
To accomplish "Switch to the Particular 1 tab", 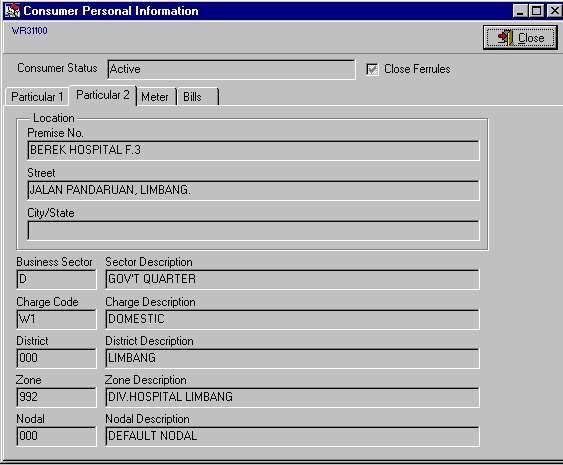I will [37, 97].
